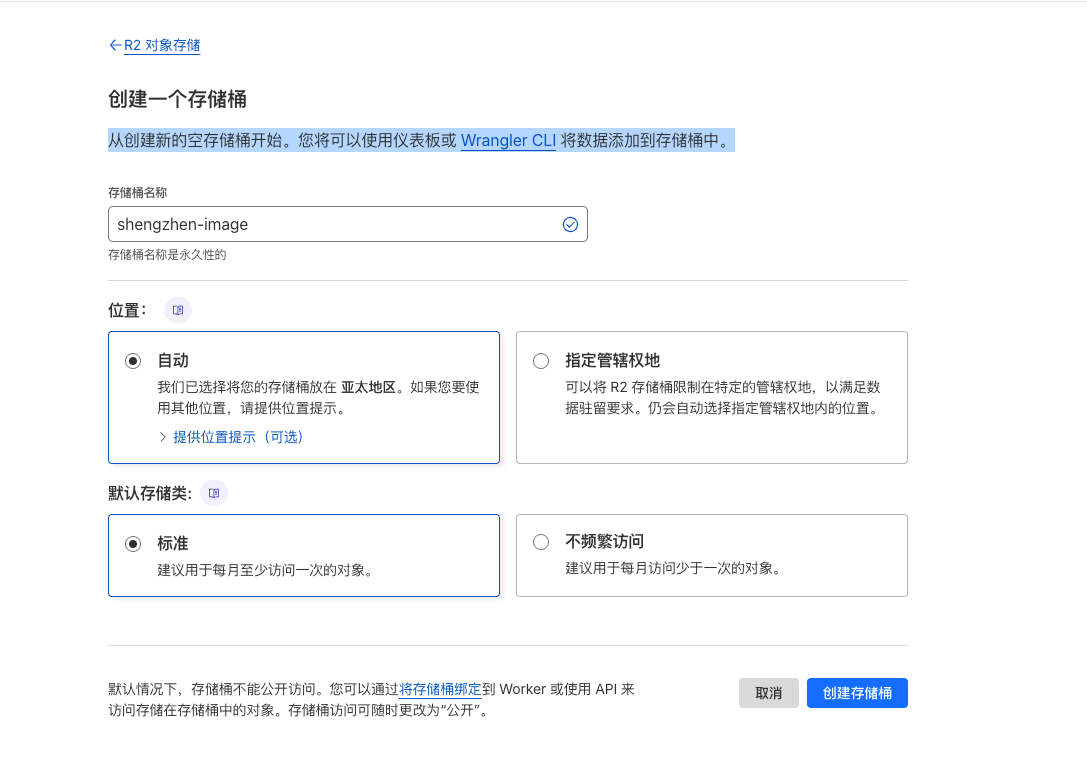Screen dimensions: 1087x783
Task: Click the 创建一个存储桶 heading
Action: (177, 99)
